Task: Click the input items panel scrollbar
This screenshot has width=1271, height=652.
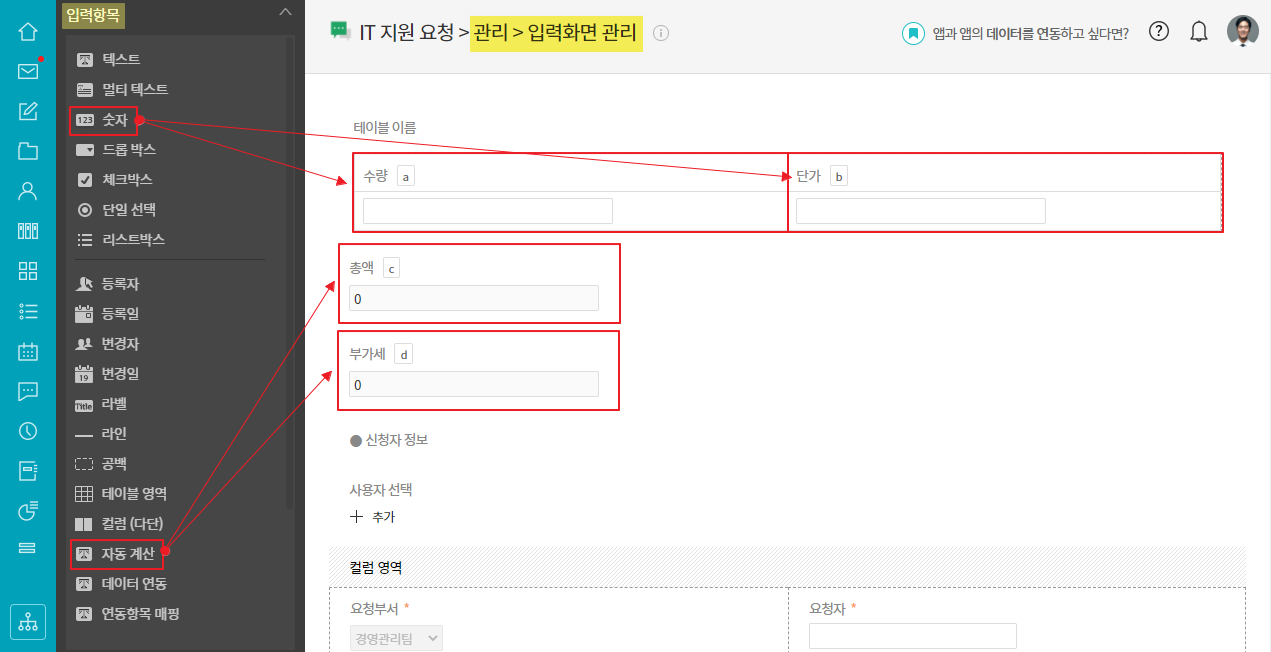Action: pyautogui.click(x=290, y=270)
